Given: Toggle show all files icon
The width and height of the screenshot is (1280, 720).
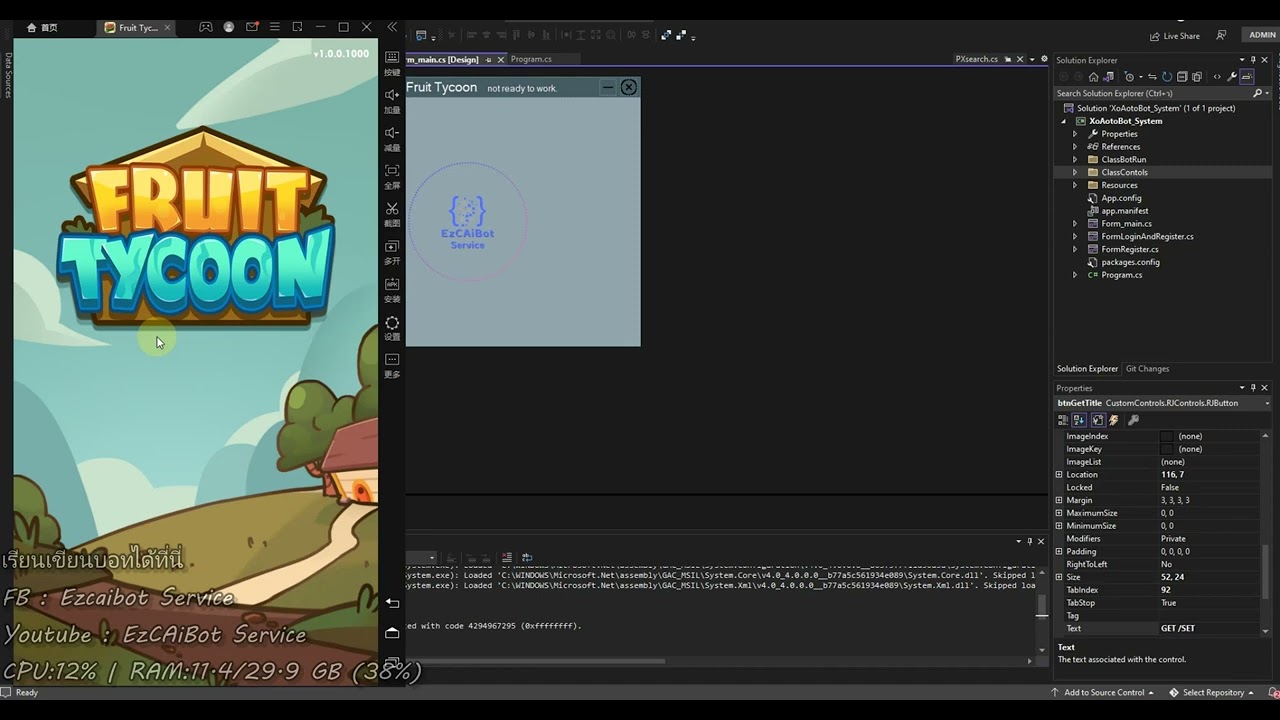Looking at the screenshot, I should pos(1197,77).
